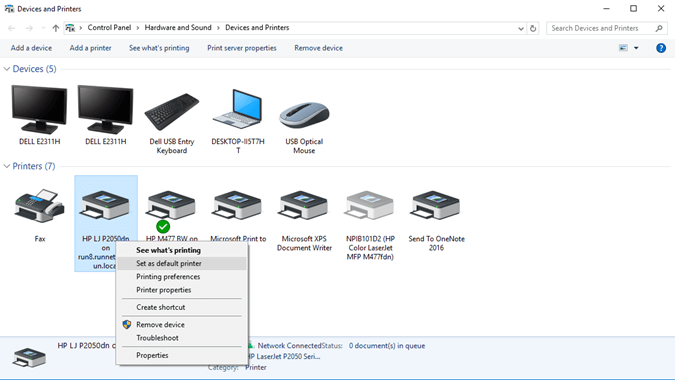Click Print server properties on toolbar
The image size is (675, 380).
(x=242, y=48)
